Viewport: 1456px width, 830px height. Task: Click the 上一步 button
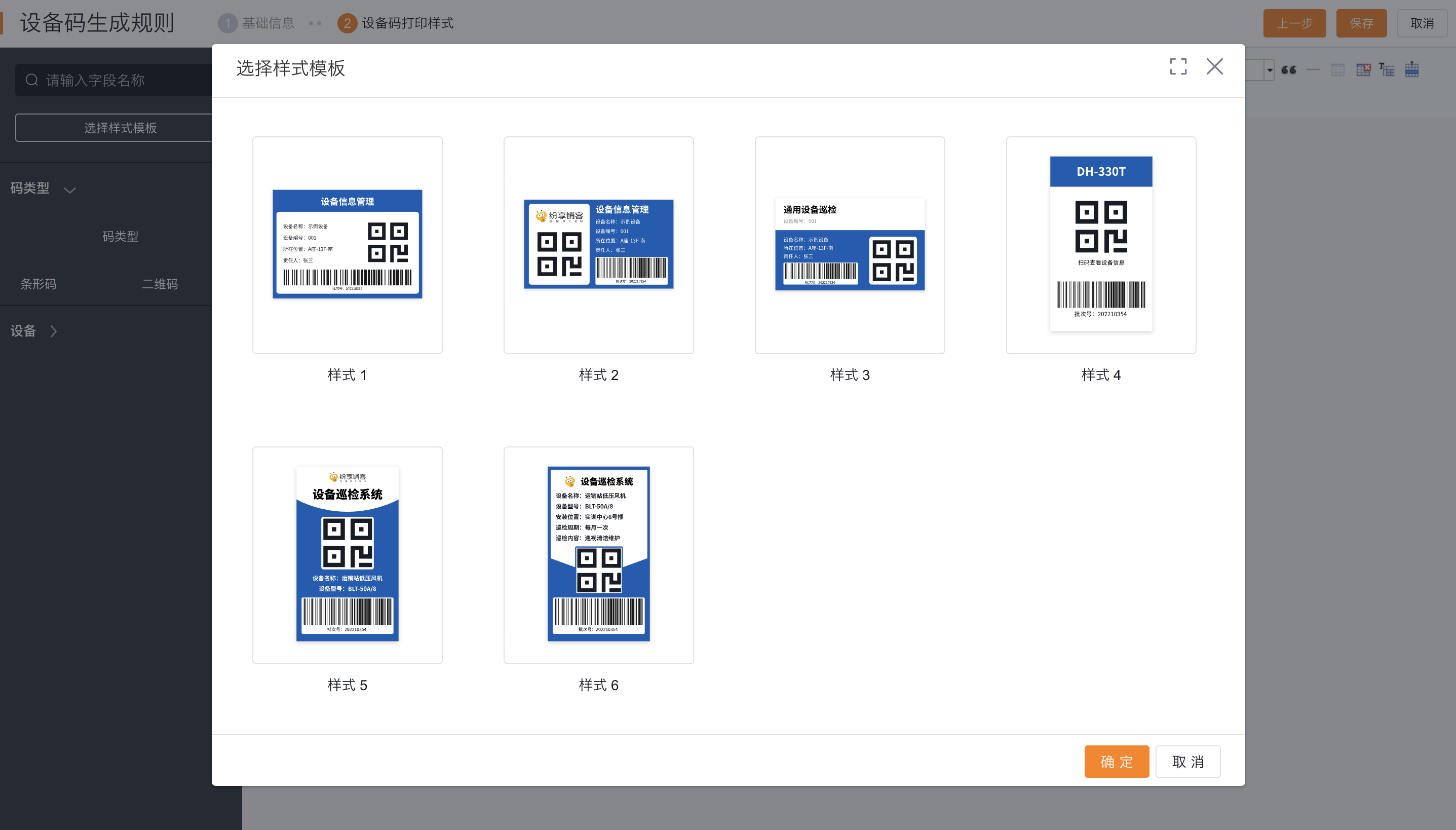tap(1294, 23)
